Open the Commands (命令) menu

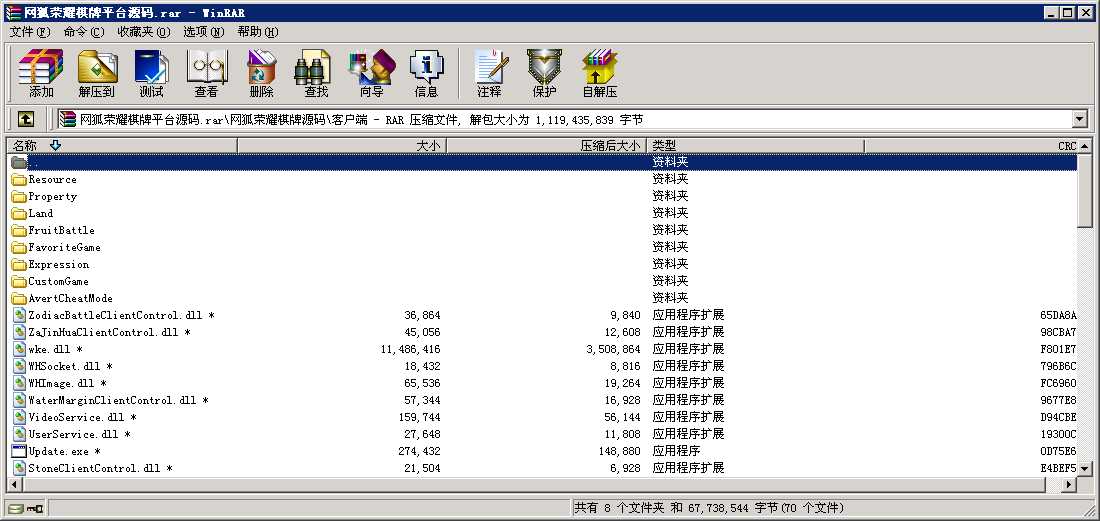[83, 32]
